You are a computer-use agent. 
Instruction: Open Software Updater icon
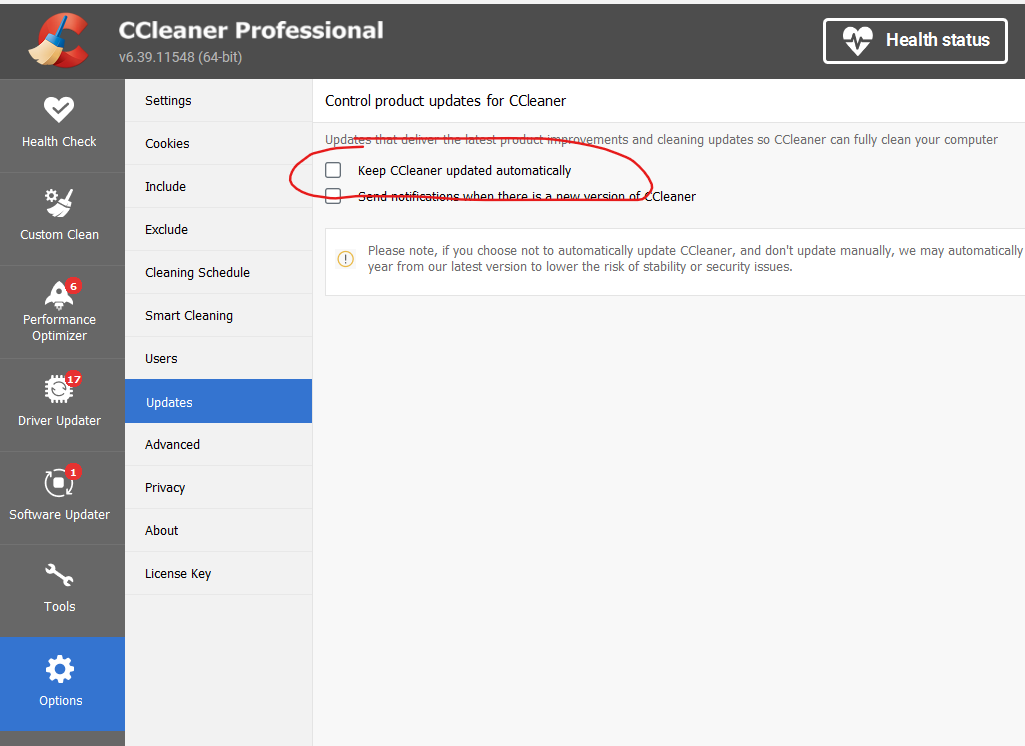59,483
